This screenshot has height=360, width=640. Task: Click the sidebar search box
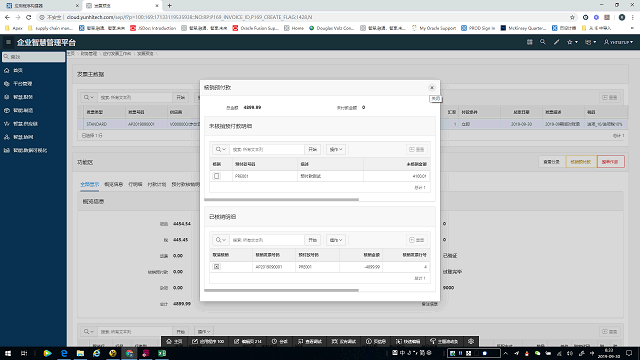click(x=33, y=57)
